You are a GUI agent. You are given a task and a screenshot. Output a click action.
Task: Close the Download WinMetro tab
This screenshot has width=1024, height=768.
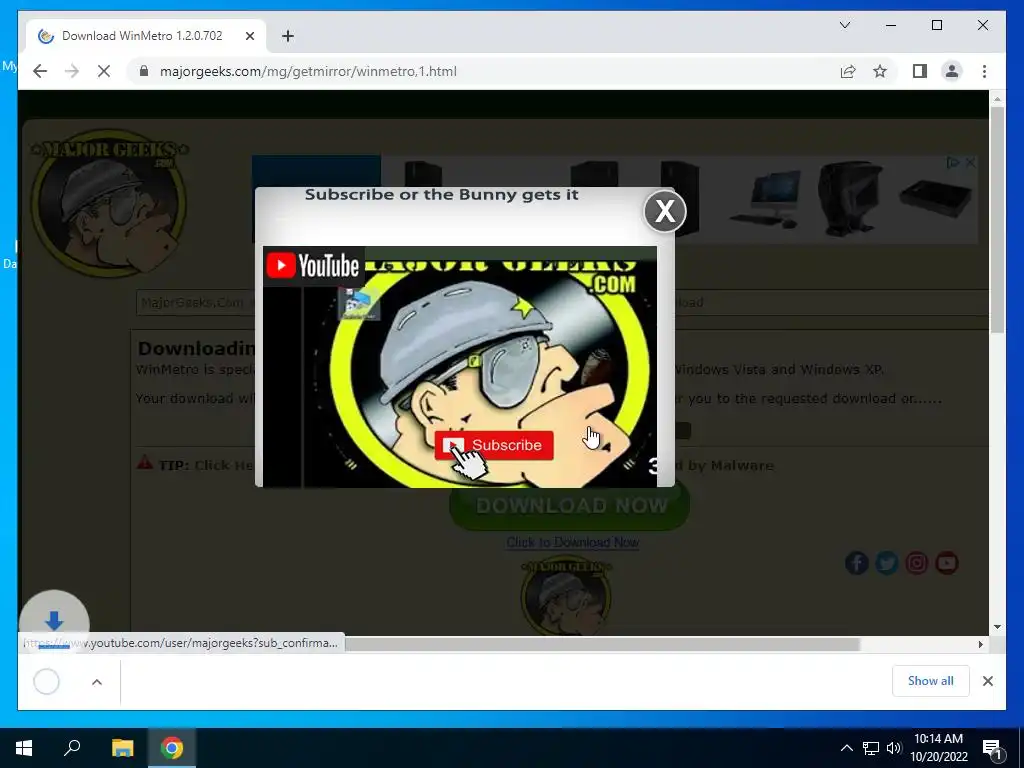coord(249,36)
